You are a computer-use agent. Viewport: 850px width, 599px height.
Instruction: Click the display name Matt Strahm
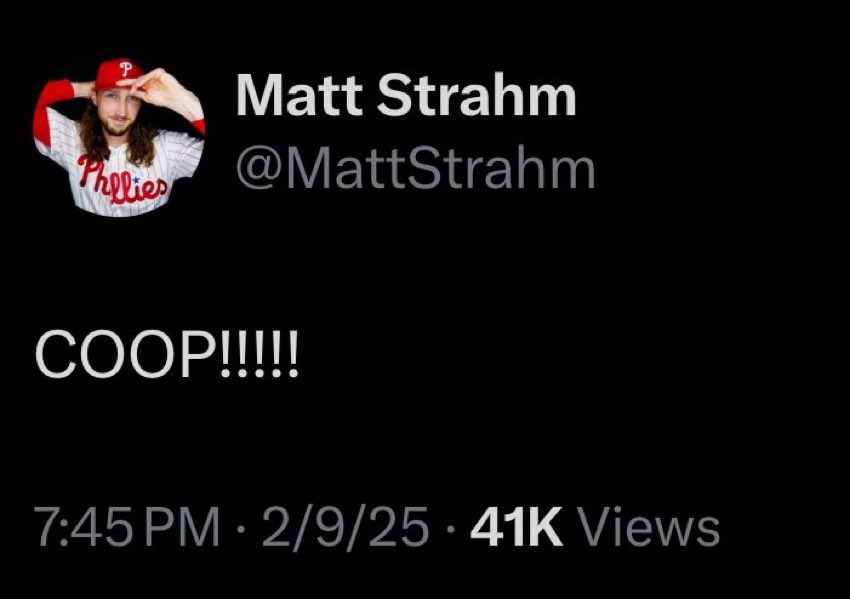point(406,95)
